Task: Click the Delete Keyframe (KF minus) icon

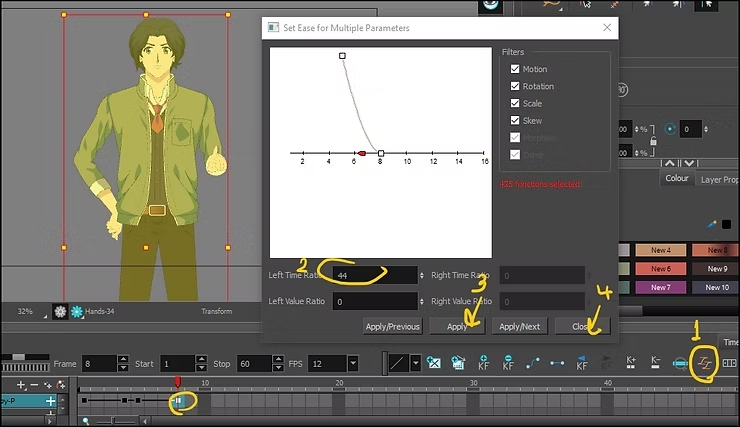Action: tap(508, 362)
